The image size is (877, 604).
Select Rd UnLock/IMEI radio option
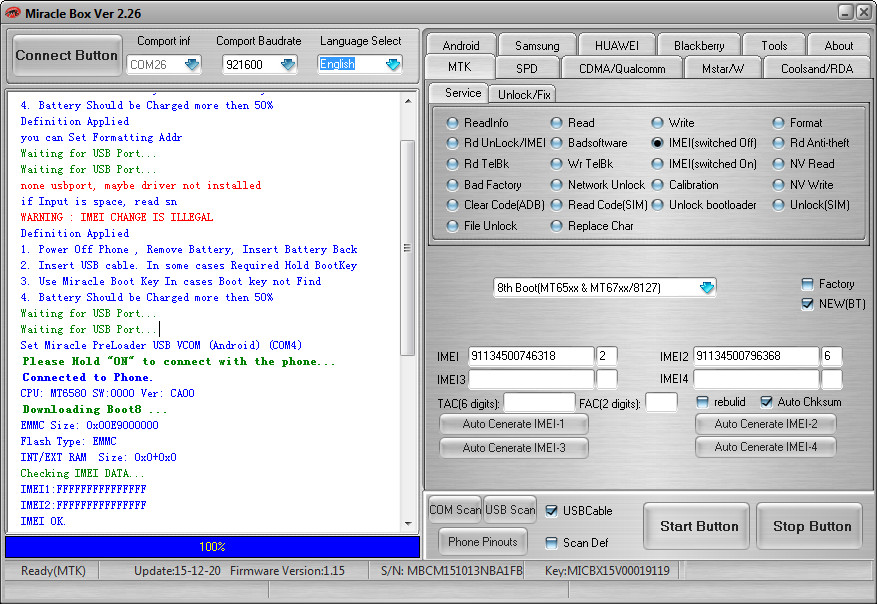[x=452, y=143]
